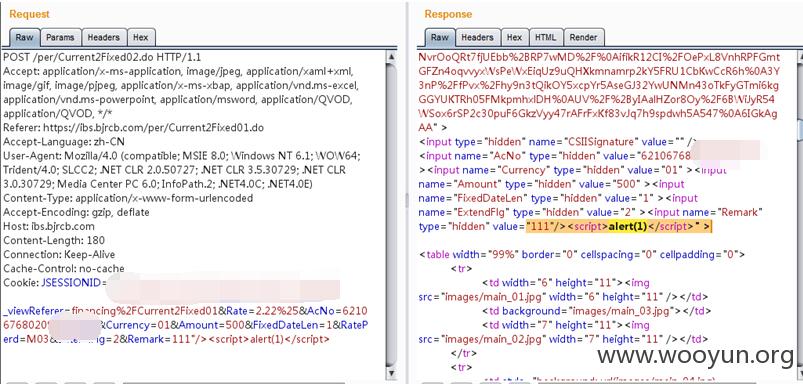Switch to the Request Hex tab
Screen dimensions: 803x384
click(x=141, y=37)
